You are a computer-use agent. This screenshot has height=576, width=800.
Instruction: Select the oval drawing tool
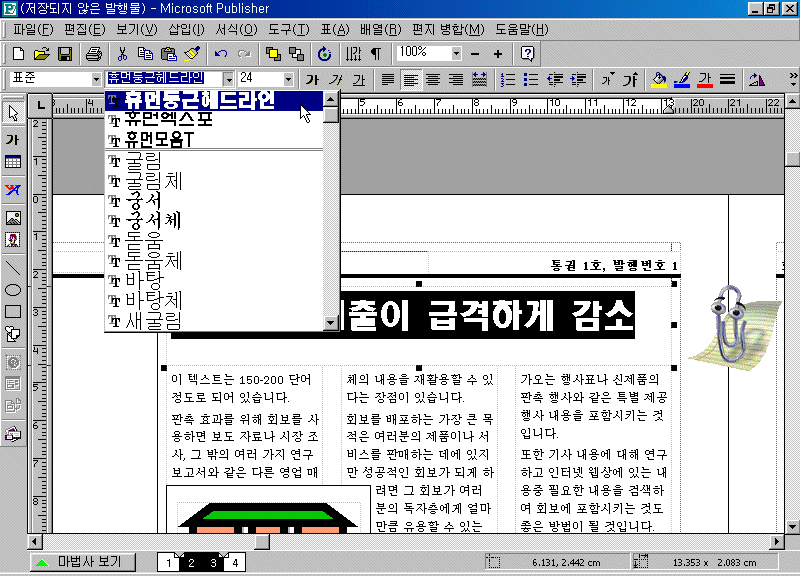(13, 290)
